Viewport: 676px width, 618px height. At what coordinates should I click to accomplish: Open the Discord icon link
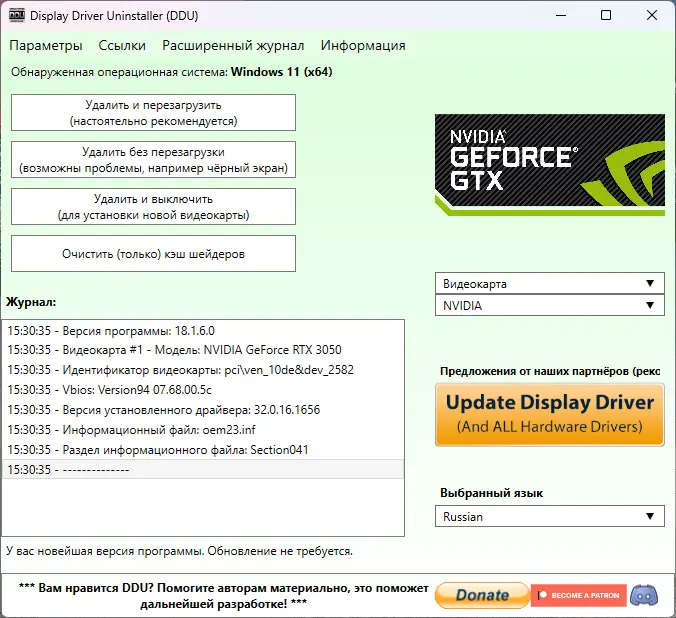(644, 595)
